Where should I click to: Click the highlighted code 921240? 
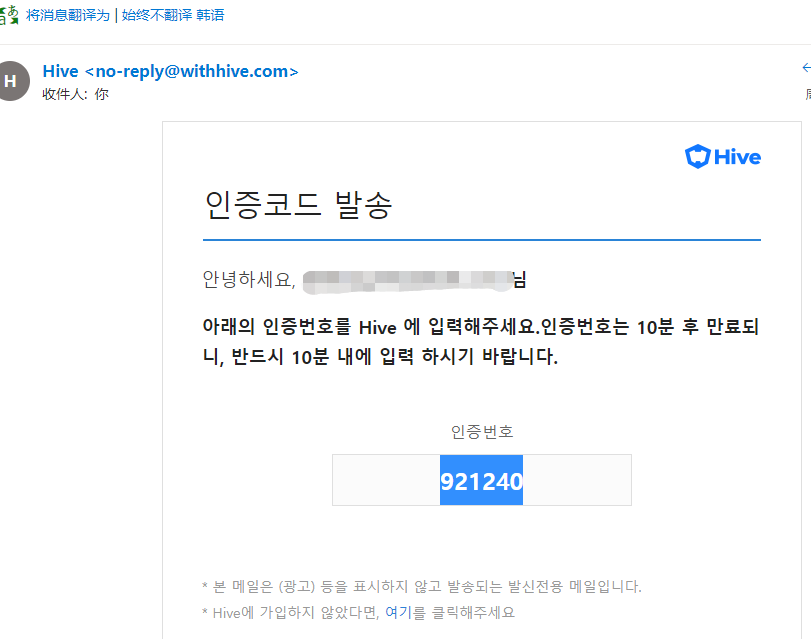(x=481, y=481)
